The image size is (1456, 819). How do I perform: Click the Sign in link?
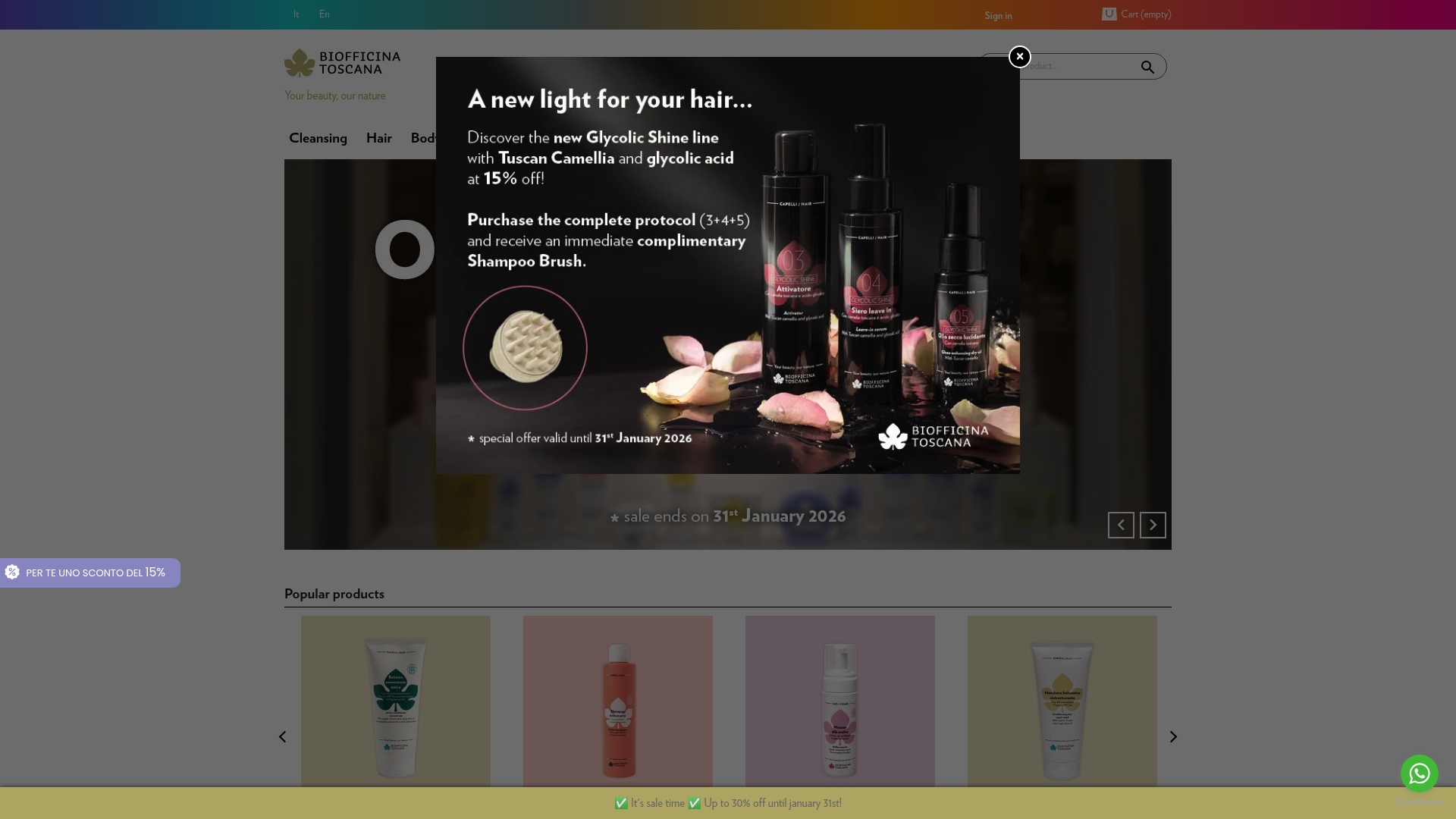(998, 15)
